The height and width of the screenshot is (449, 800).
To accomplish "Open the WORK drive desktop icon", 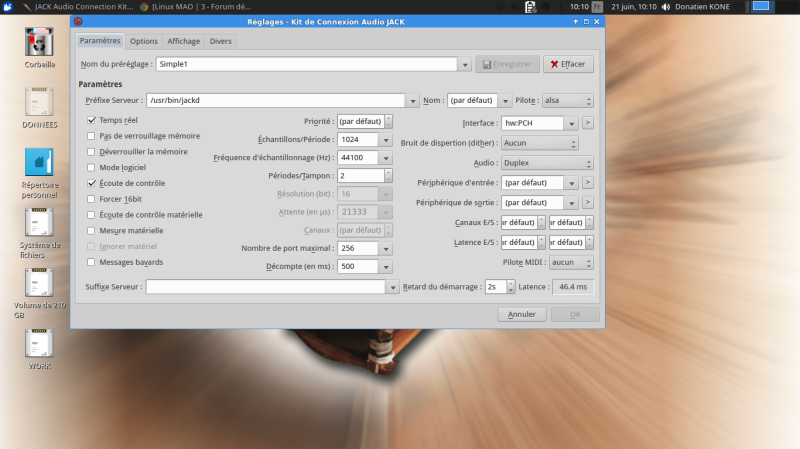I will tap(39, 343).
